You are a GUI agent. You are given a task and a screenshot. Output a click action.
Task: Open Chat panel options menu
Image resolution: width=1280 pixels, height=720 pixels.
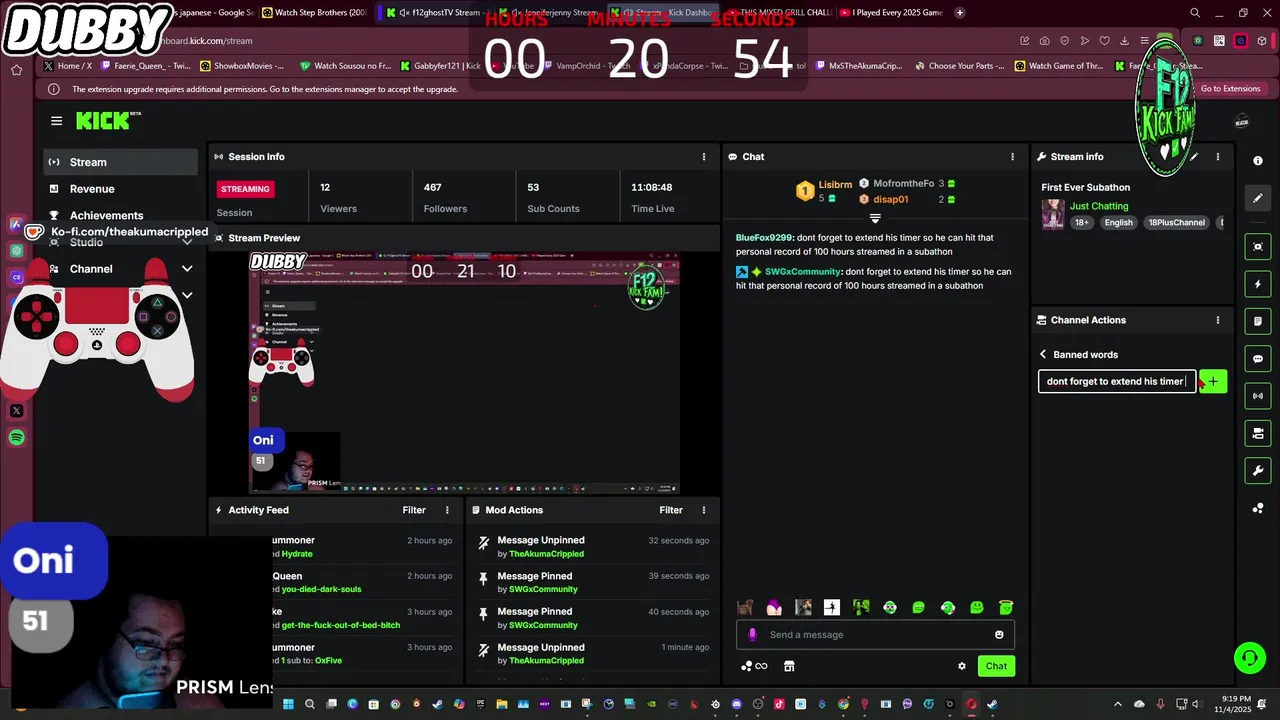click(1012, 157)
